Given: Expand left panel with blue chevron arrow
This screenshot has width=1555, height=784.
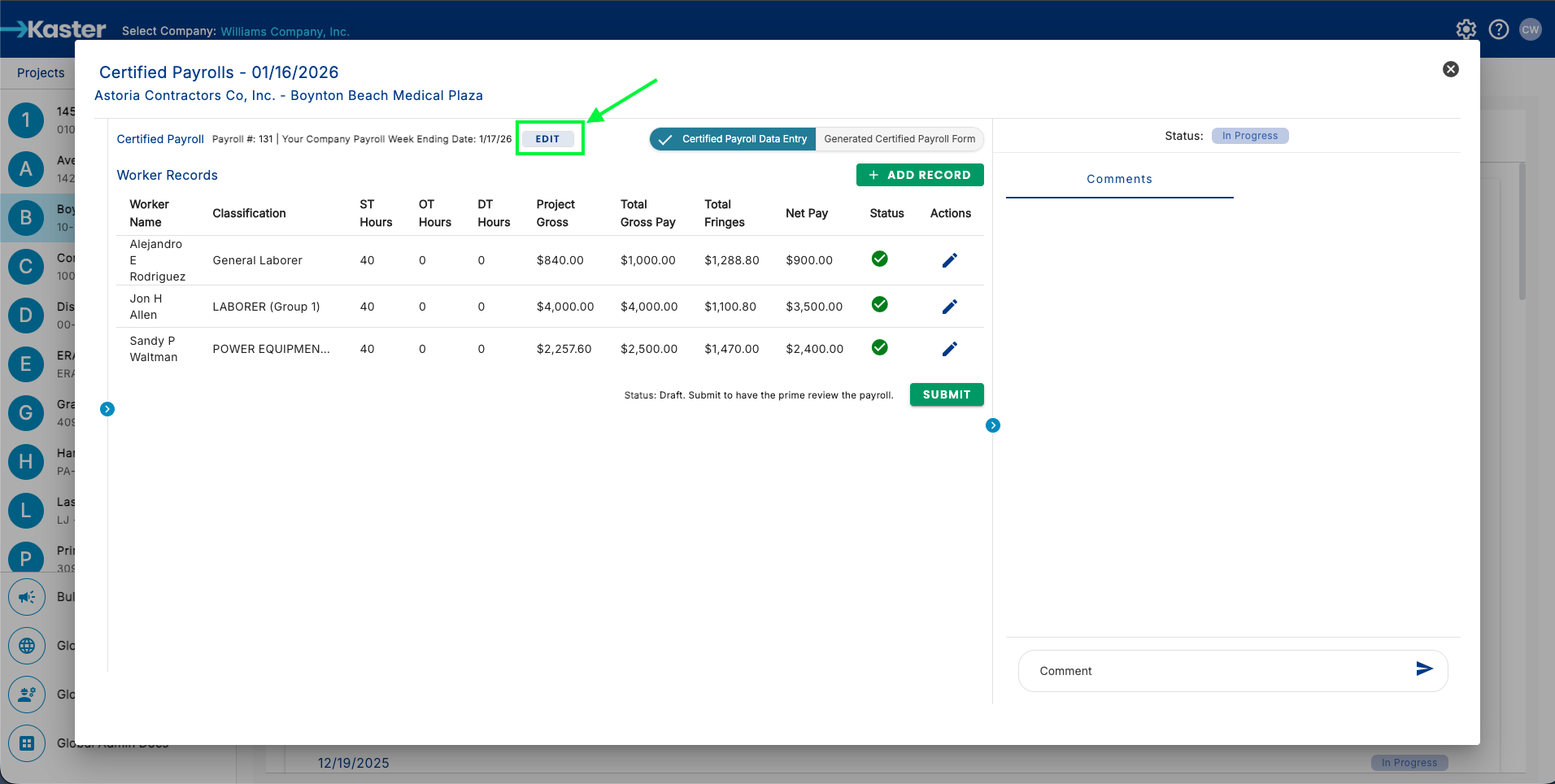Looking at the screenshot, I should [x=107, y=409].
